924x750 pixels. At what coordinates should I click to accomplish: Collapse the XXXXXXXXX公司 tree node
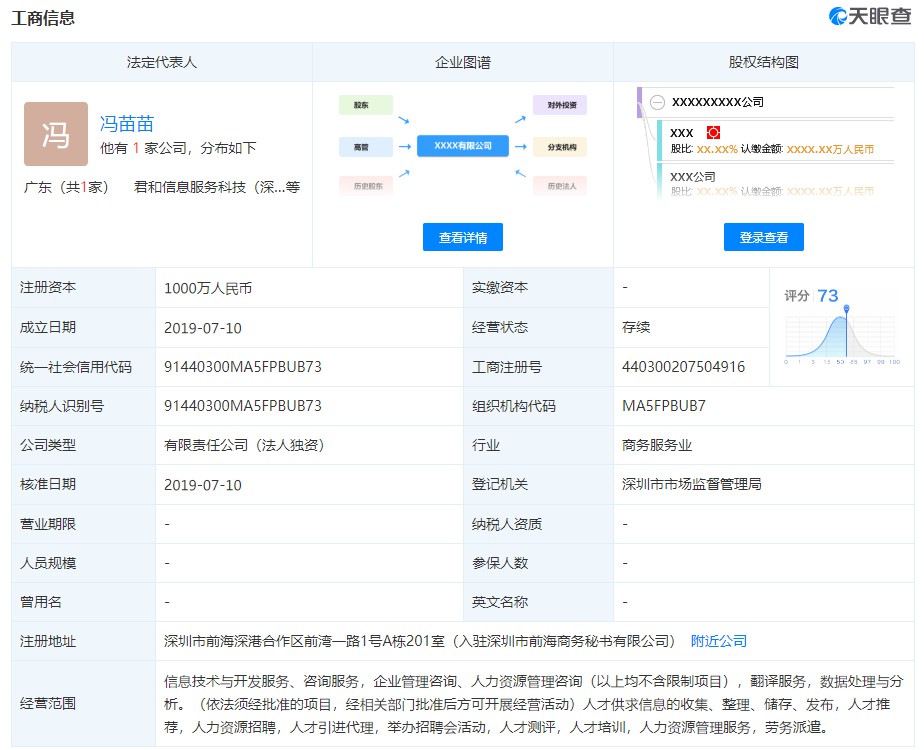coord(657,103)
